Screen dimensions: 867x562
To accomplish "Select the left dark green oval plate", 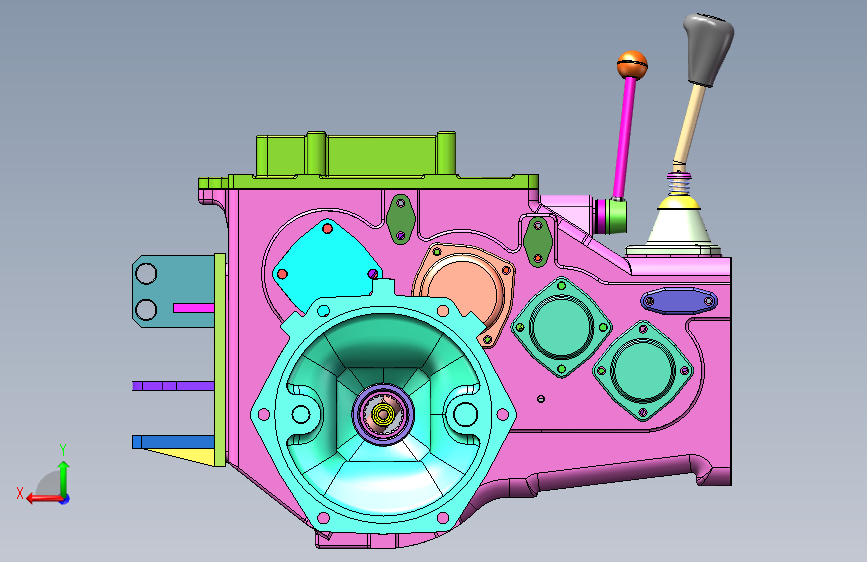I will (x=401, y=219).
